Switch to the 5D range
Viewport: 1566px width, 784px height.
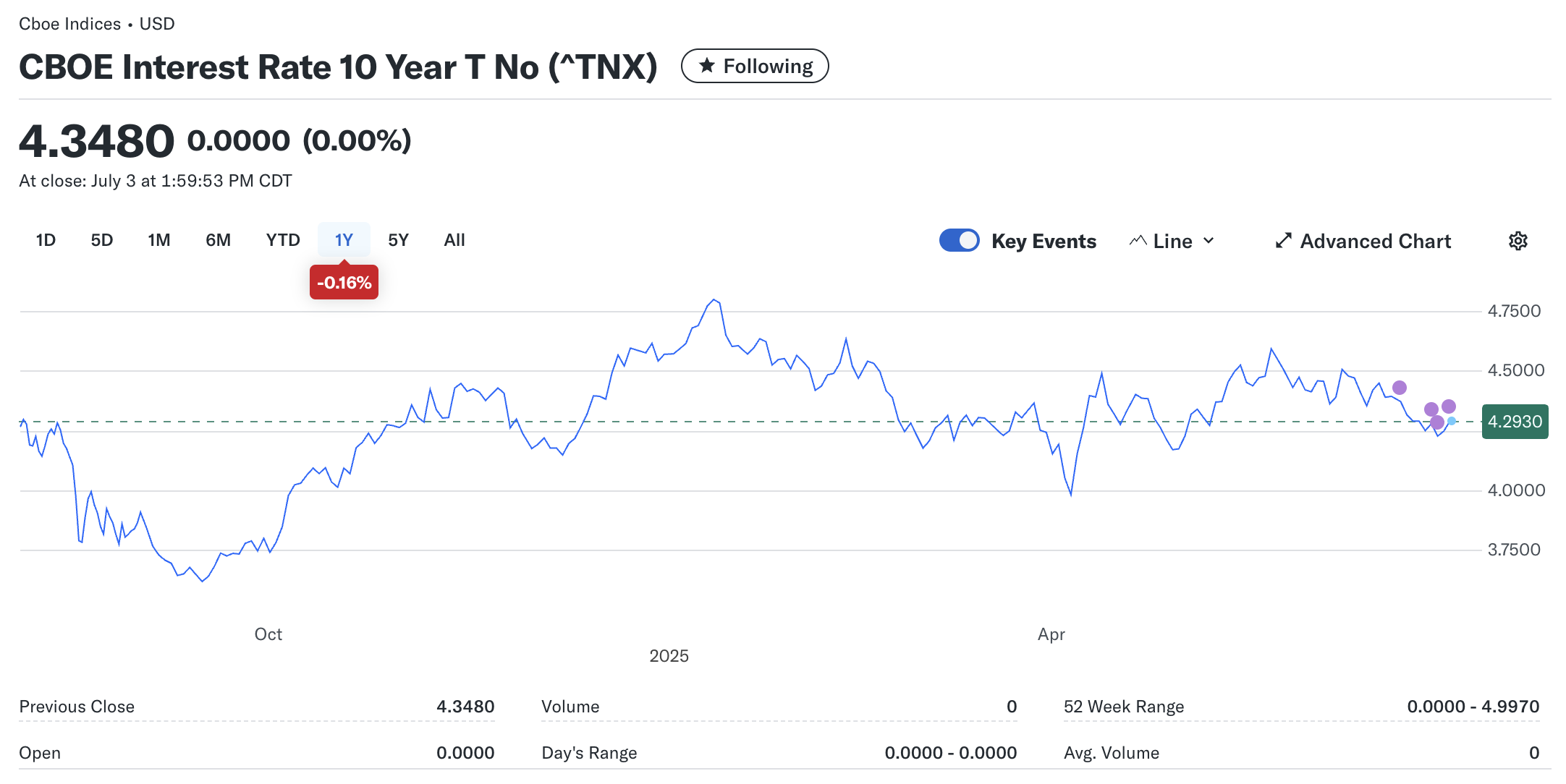pos(102,240)
